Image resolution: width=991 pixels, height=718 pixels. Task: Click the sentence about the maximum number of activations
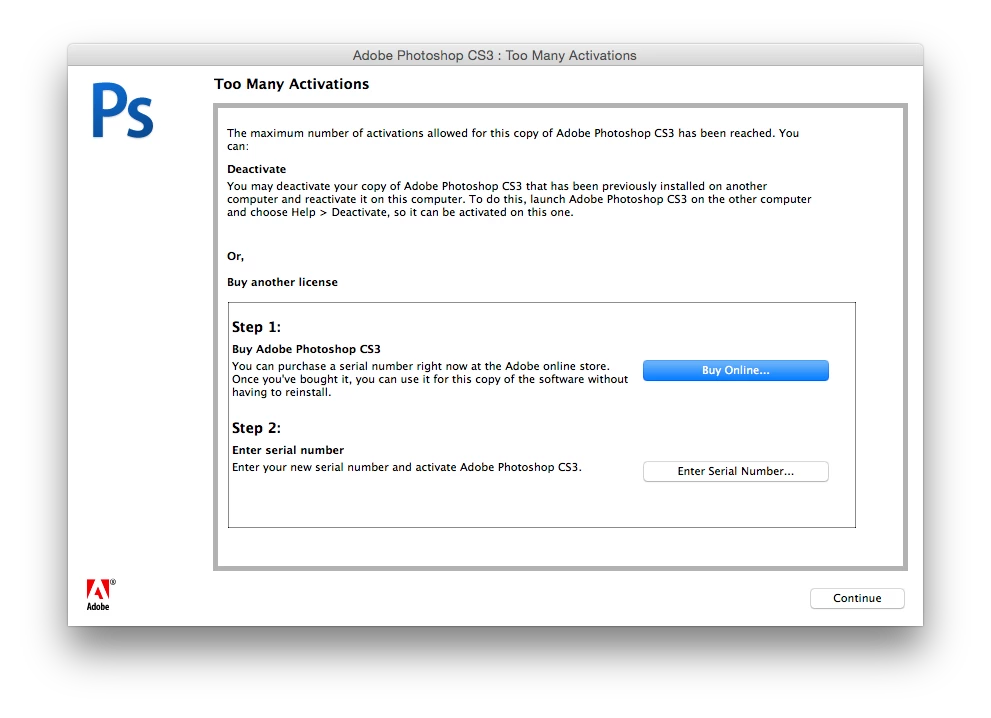(513, 140)
